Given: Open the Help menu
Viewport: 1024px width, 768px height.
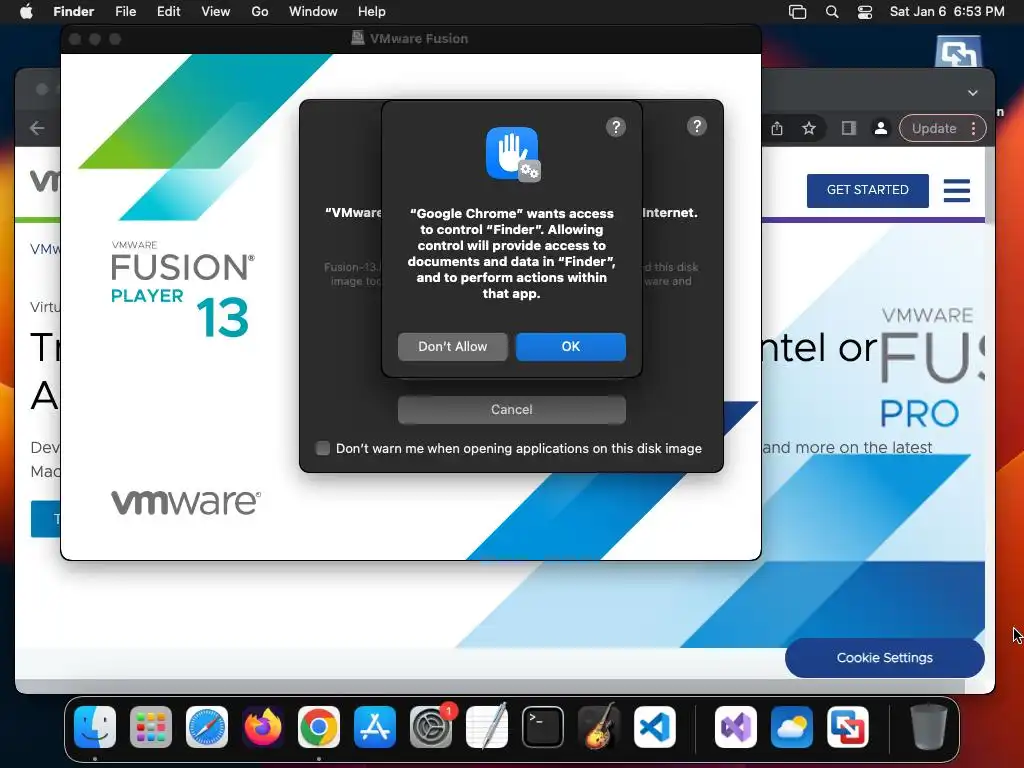Looking at the screenshot, I should (372, 11).
